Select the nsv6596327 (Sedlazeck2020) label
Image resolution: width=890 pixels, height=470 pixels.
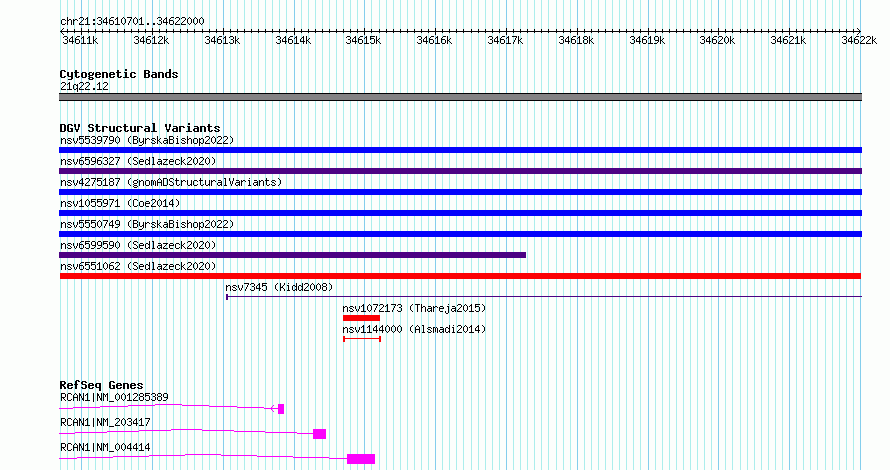[138, 161]
